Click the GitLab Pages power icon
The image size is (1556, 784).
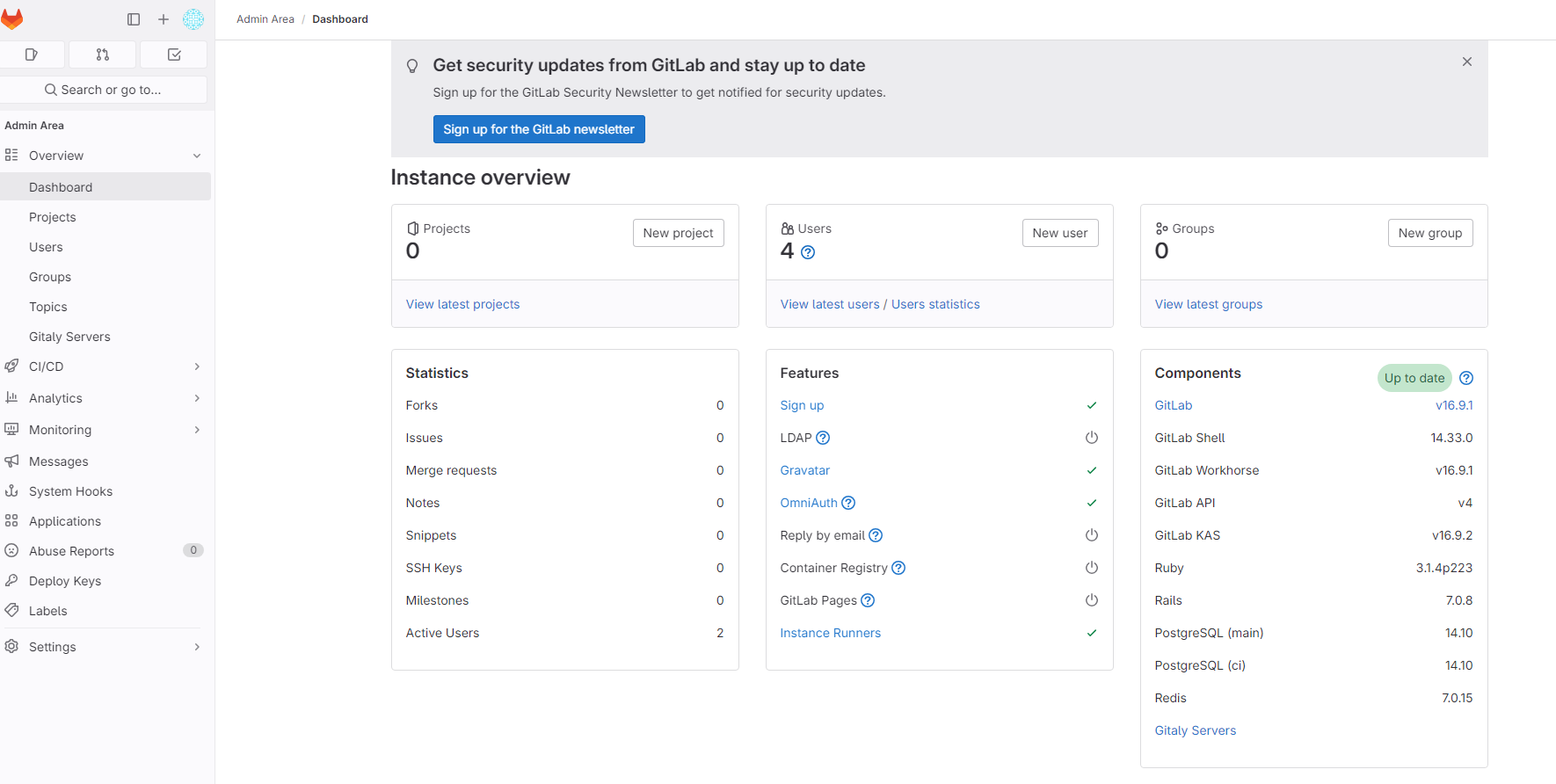coord(1092,600)
